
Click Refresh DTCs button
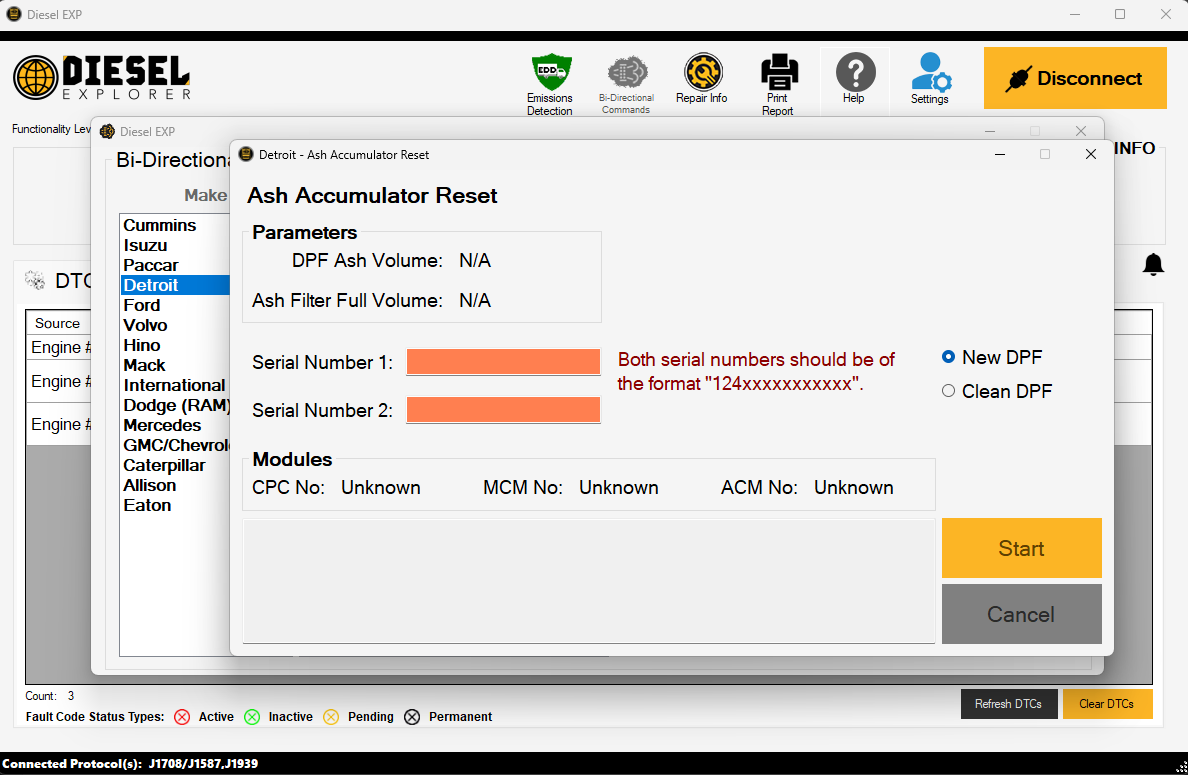1008,704
